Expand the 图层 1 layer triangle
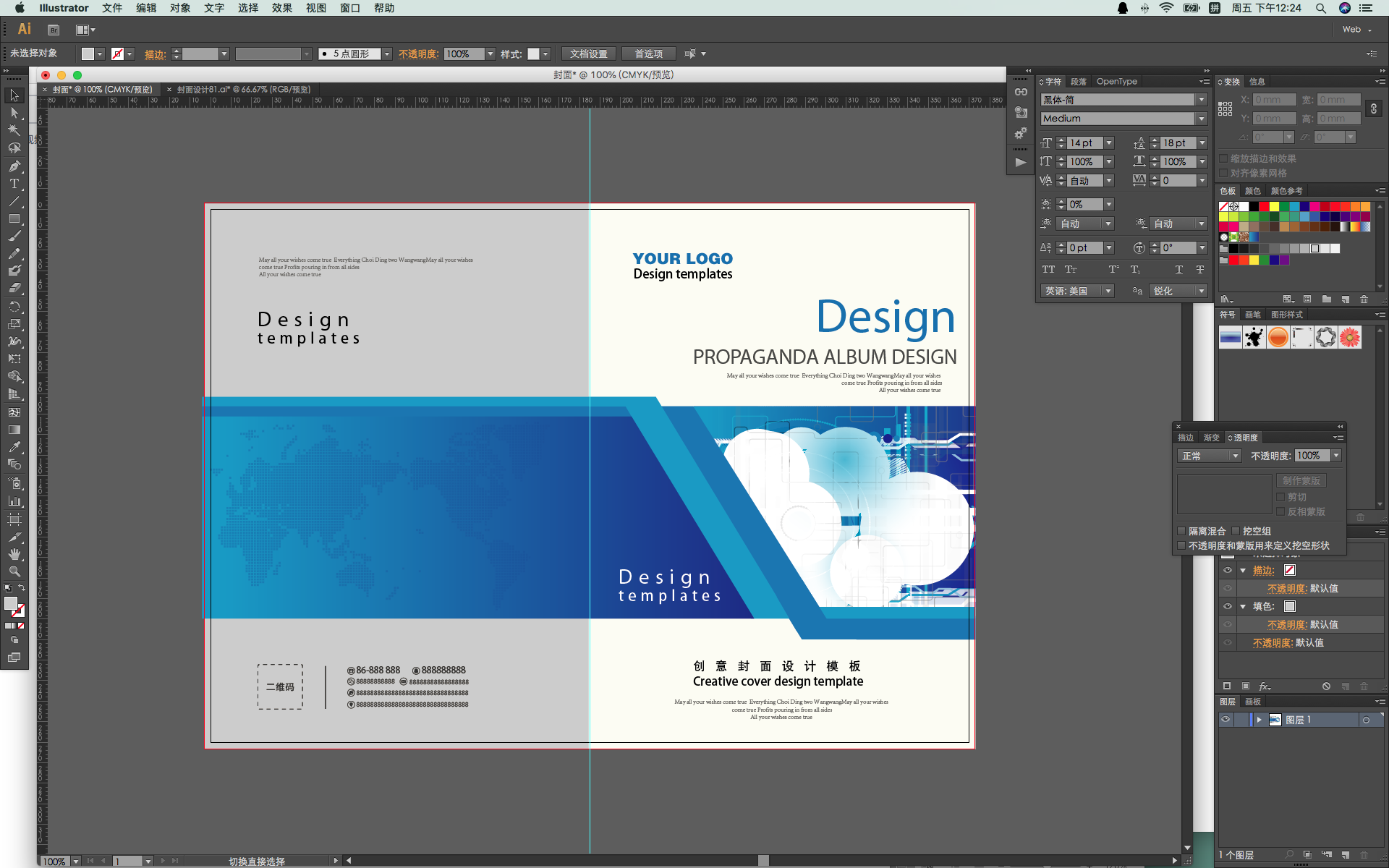 point(1260,720)
